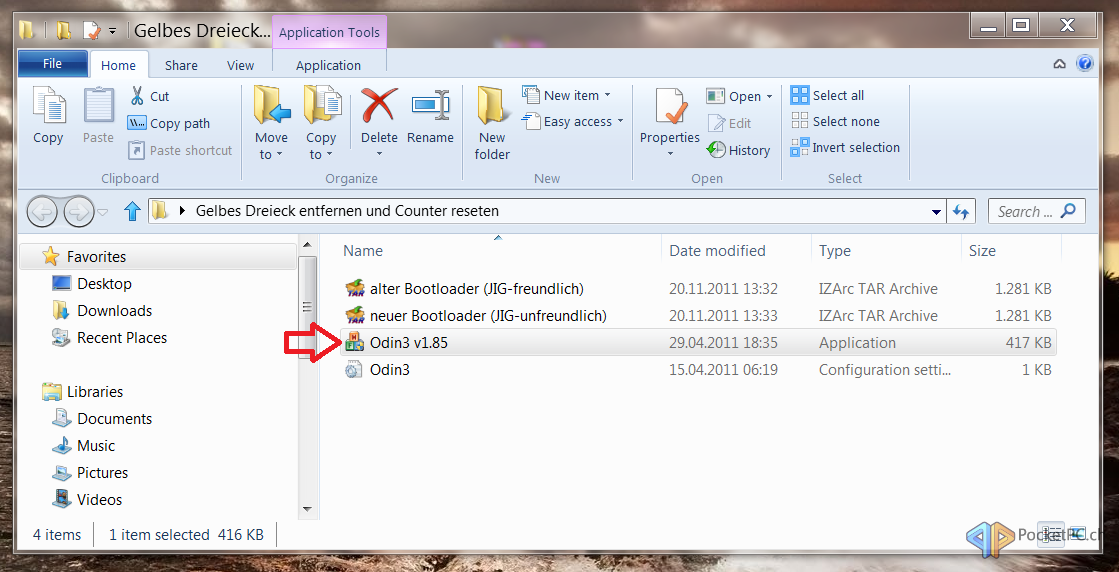Open the Copy to folder menu

(320, 123)
